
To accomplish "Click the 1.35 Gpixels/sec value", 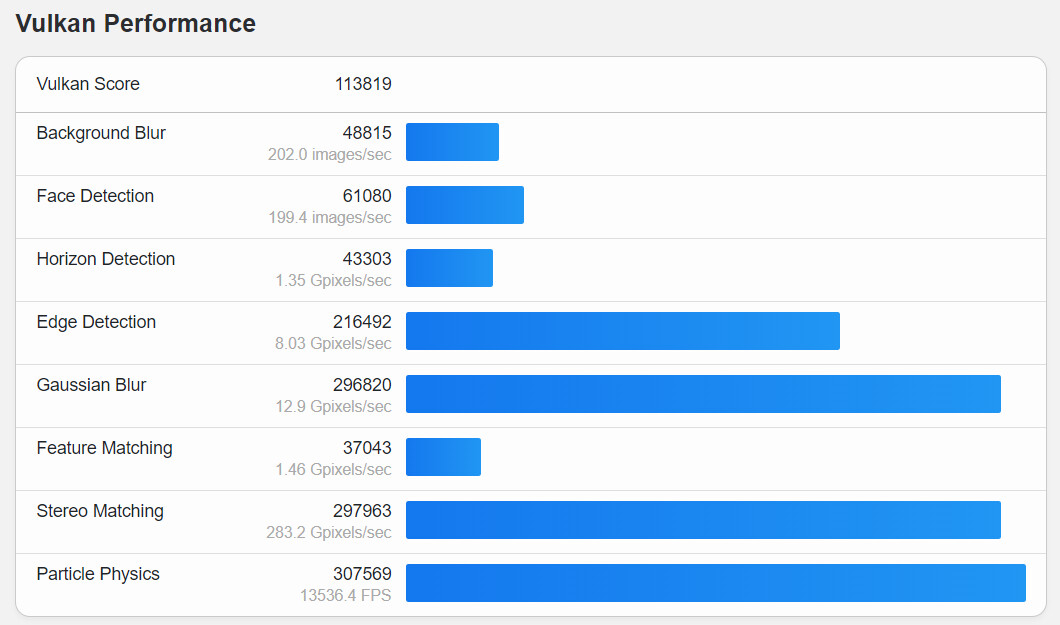I will coord(333,280).
